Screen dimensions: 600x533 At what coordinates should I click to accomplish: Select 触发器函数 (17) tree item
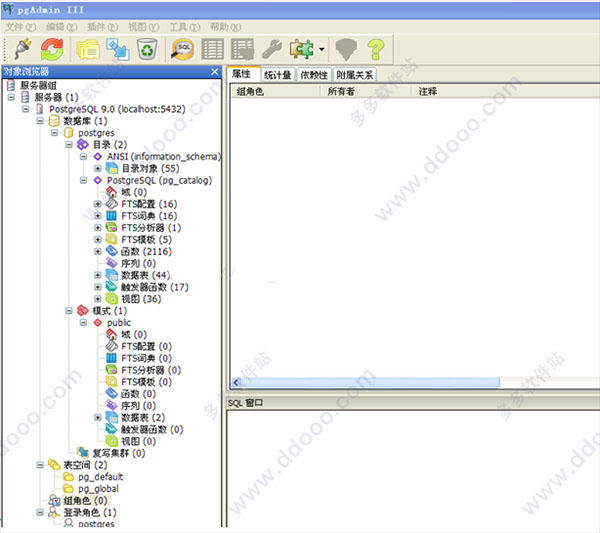pyautogui.click(x=155, y=287)
